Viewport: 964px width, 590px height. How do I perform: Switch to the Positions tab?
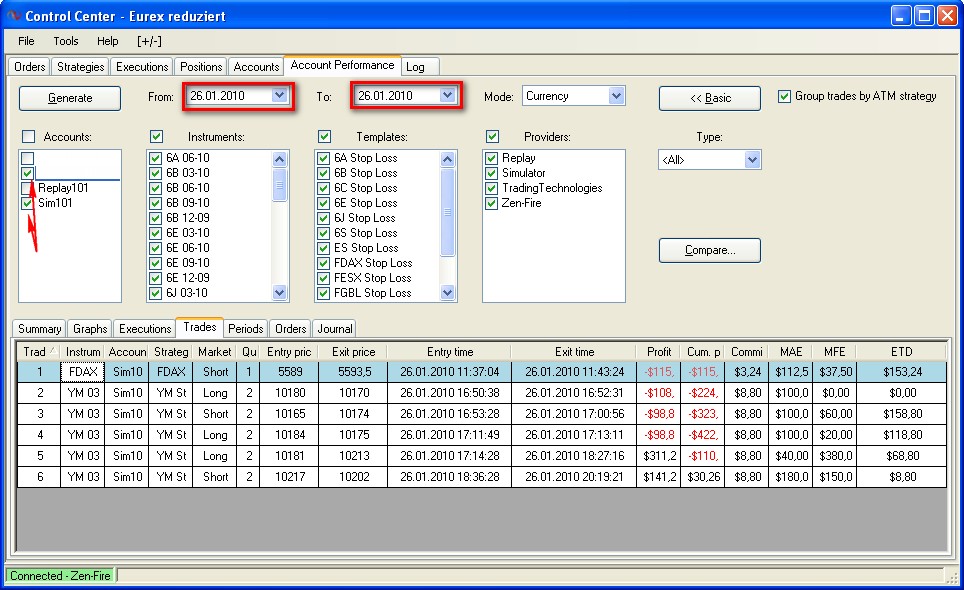[201, 67]
